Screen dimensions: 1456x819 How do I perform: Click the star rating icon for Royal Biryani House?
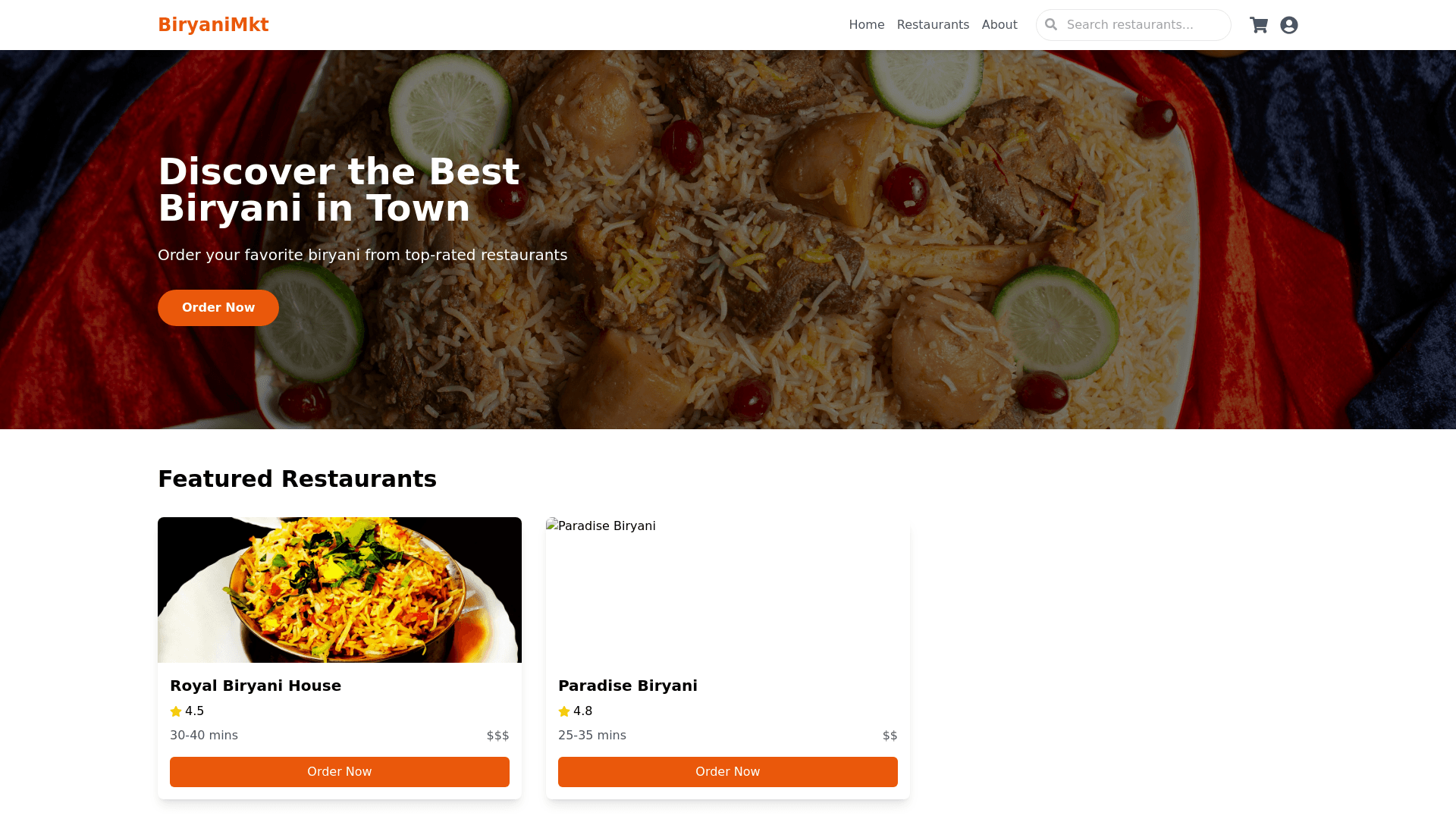point(176,711)
